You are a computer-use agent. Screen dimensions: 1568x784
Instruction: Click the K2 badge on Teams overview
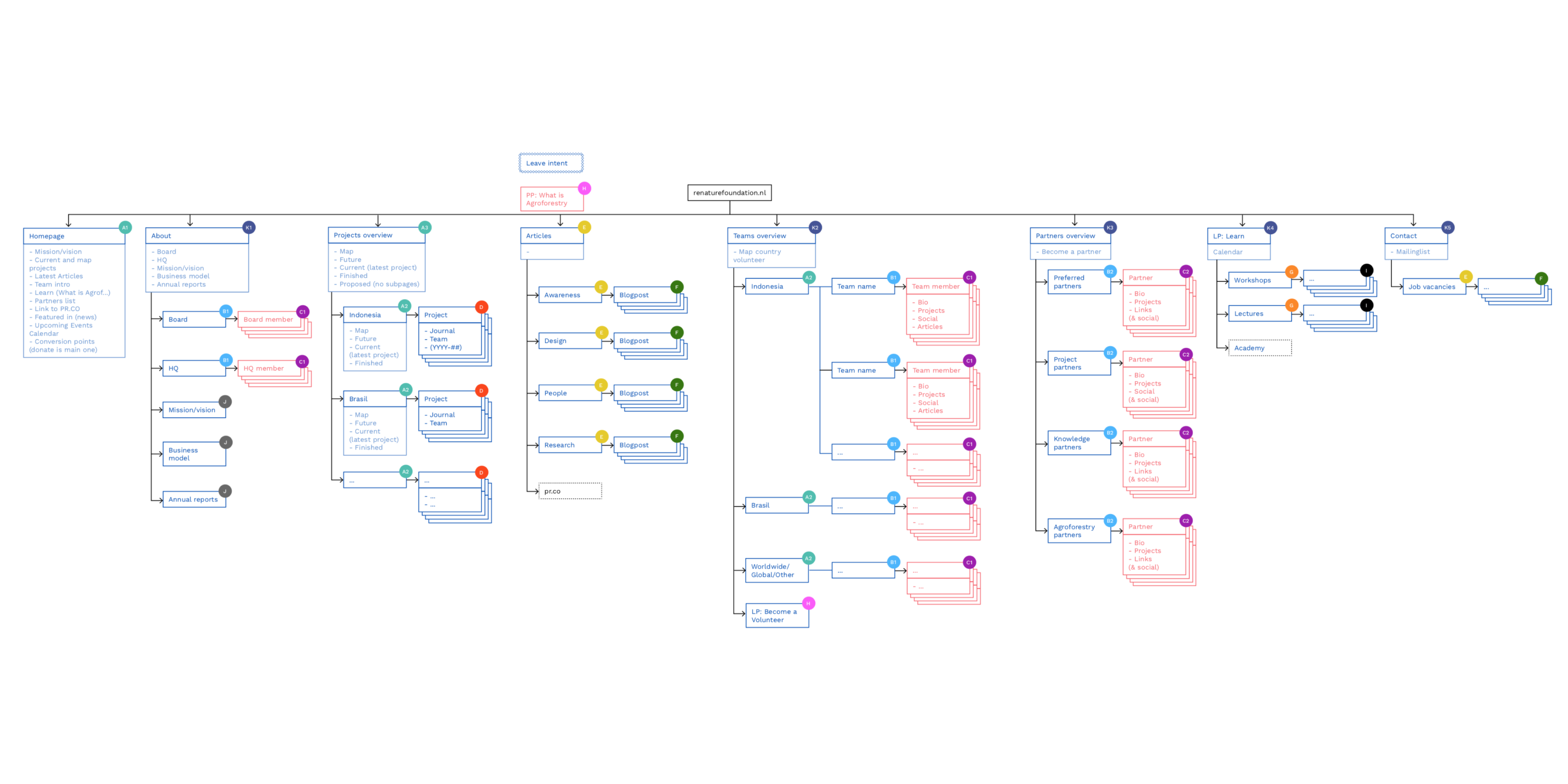click(815, 228)
